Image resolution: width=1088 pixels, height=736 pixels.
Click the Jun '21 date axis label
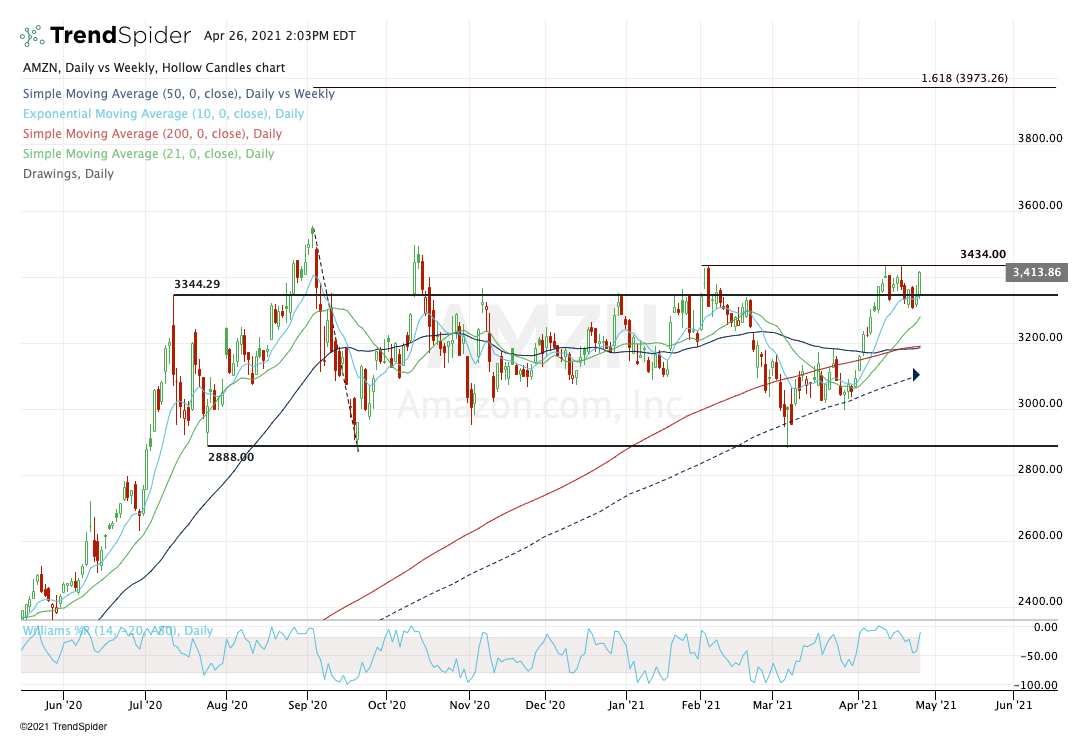1013,705
